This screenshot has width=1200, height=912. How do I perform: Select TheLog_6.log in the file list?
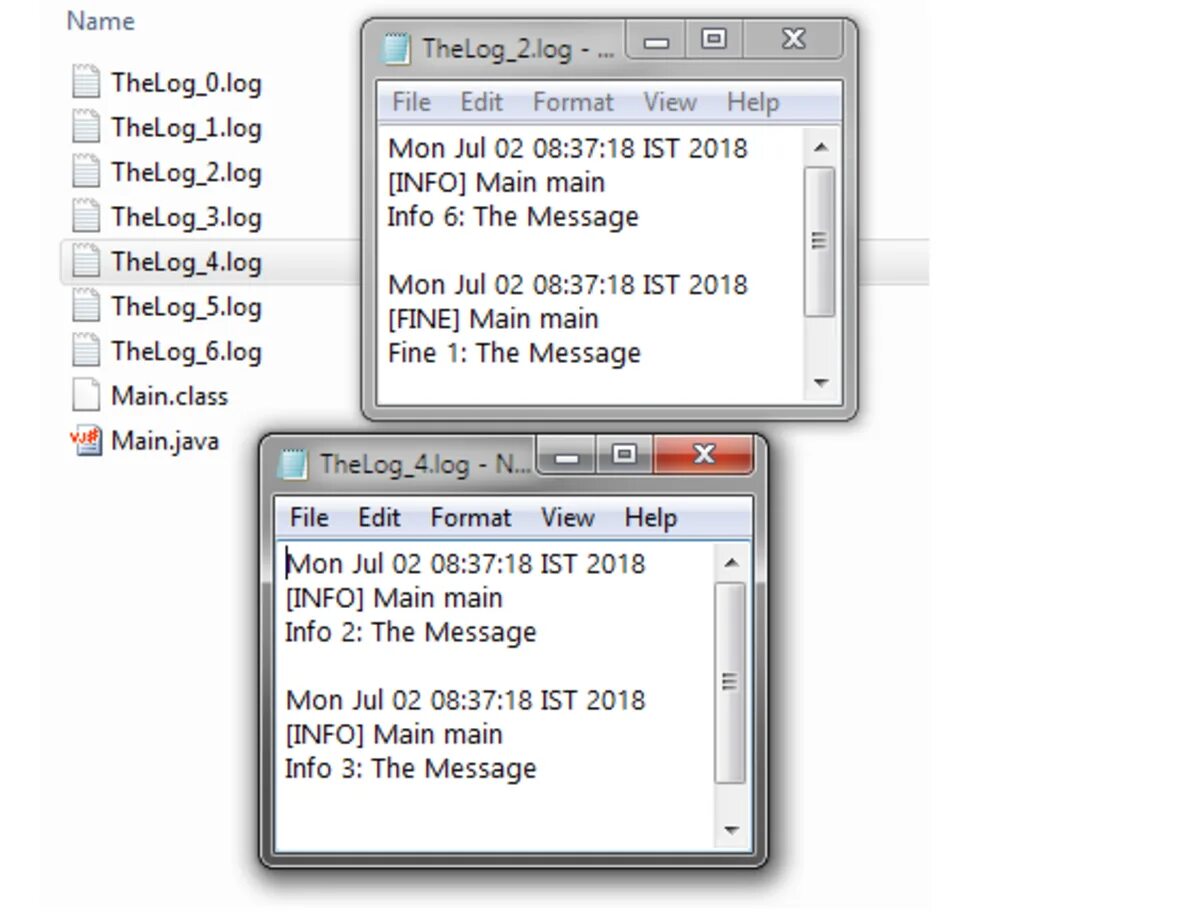point(186,351)
